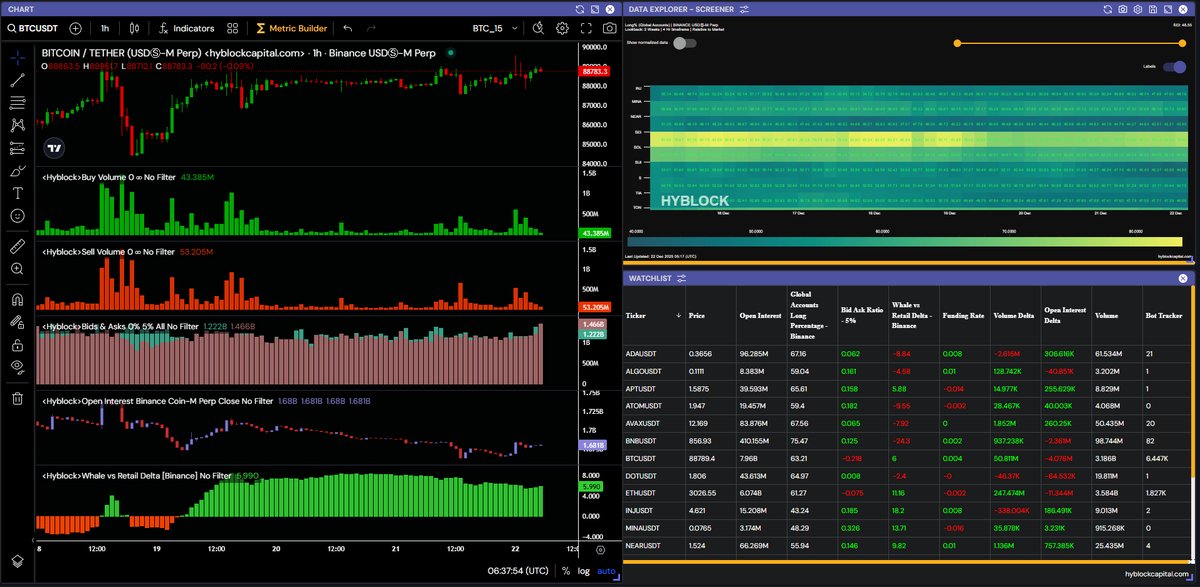The image size is (1200, 587).
Task: Sort by Funding Rate column header
Action: [x=963, y=315]
